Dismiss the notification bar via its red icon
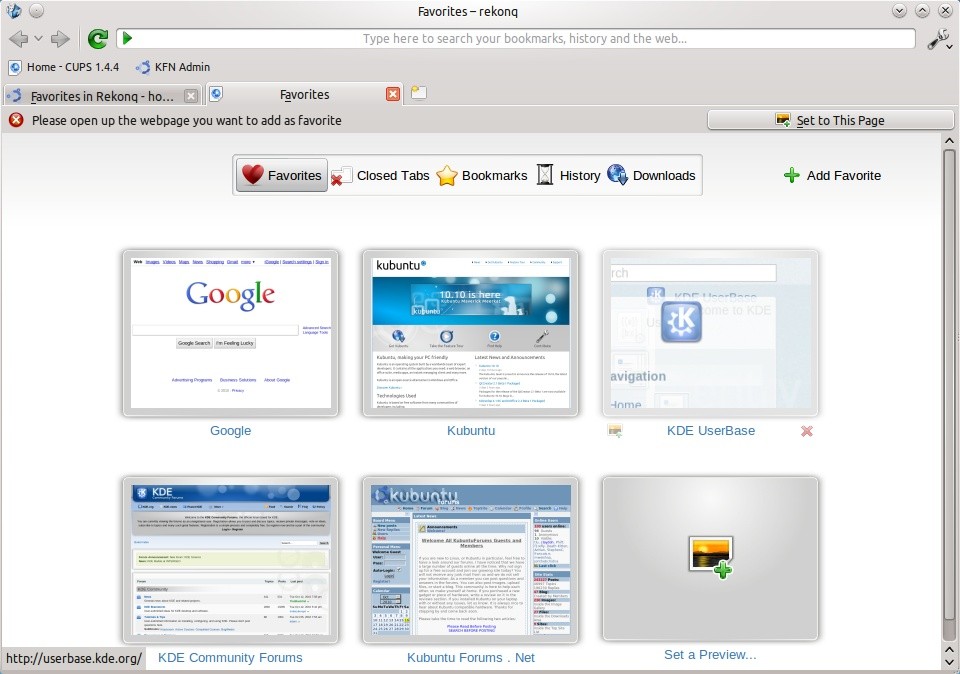Viewport: 960px width, 674px height. point(16,120)
